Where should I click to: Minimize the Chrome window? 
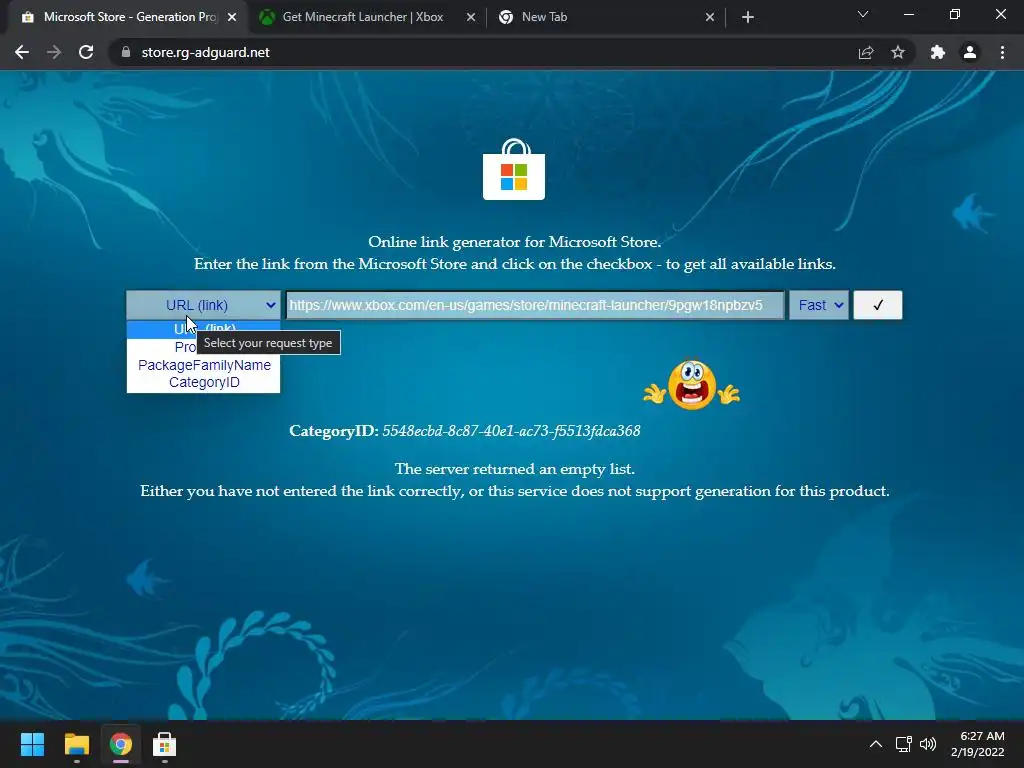(x=909, y=14)
